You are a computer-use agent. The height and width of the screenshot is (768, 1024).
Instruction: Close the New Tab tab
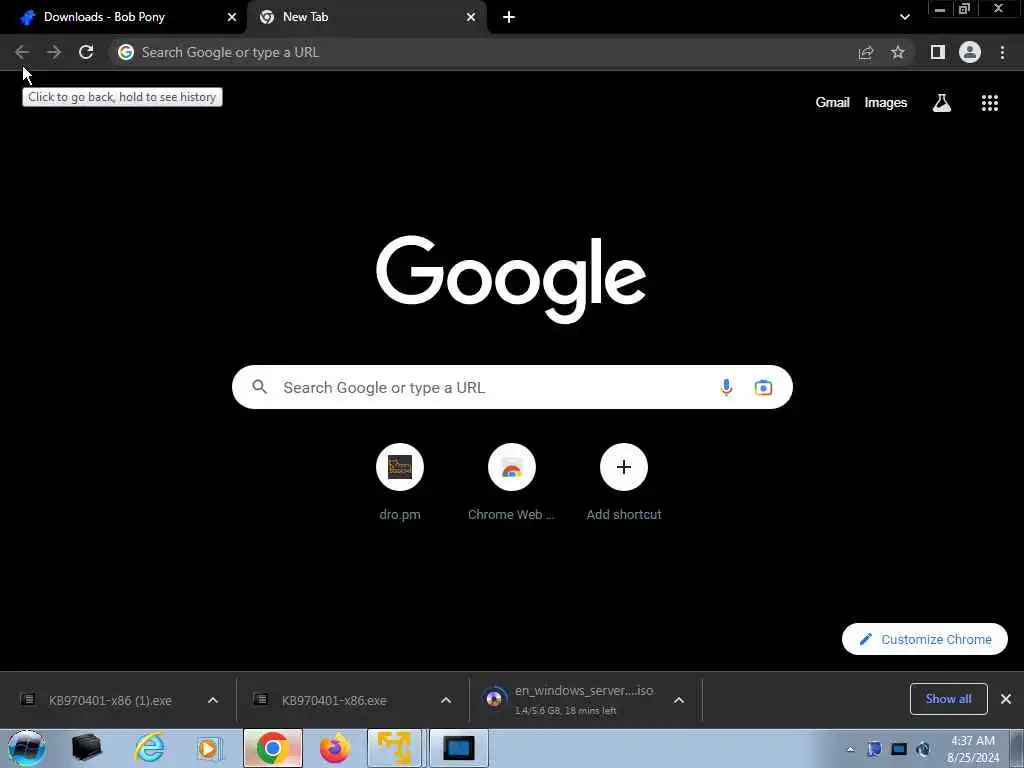(471, 18)
